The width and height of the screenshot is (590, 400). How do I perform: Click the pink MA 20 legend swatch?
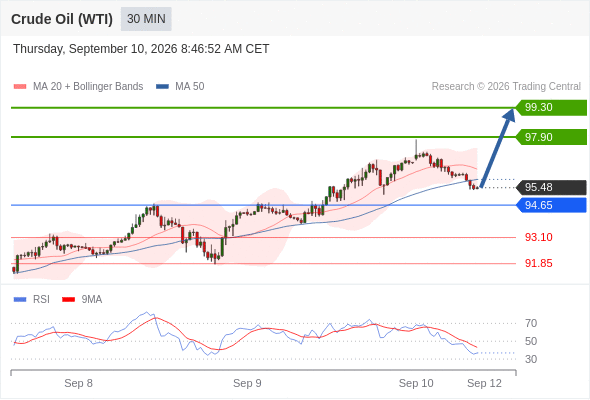20,87
